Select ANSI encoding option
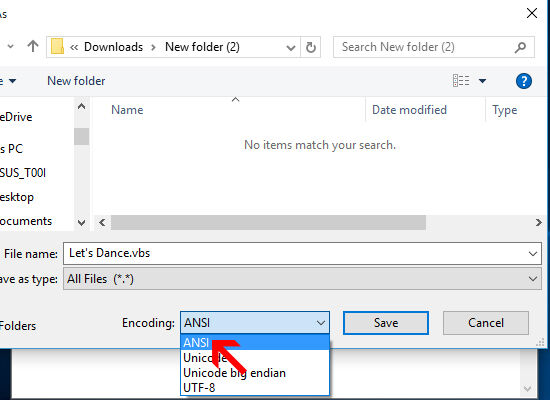550x400 pixels. pos(255,342)
